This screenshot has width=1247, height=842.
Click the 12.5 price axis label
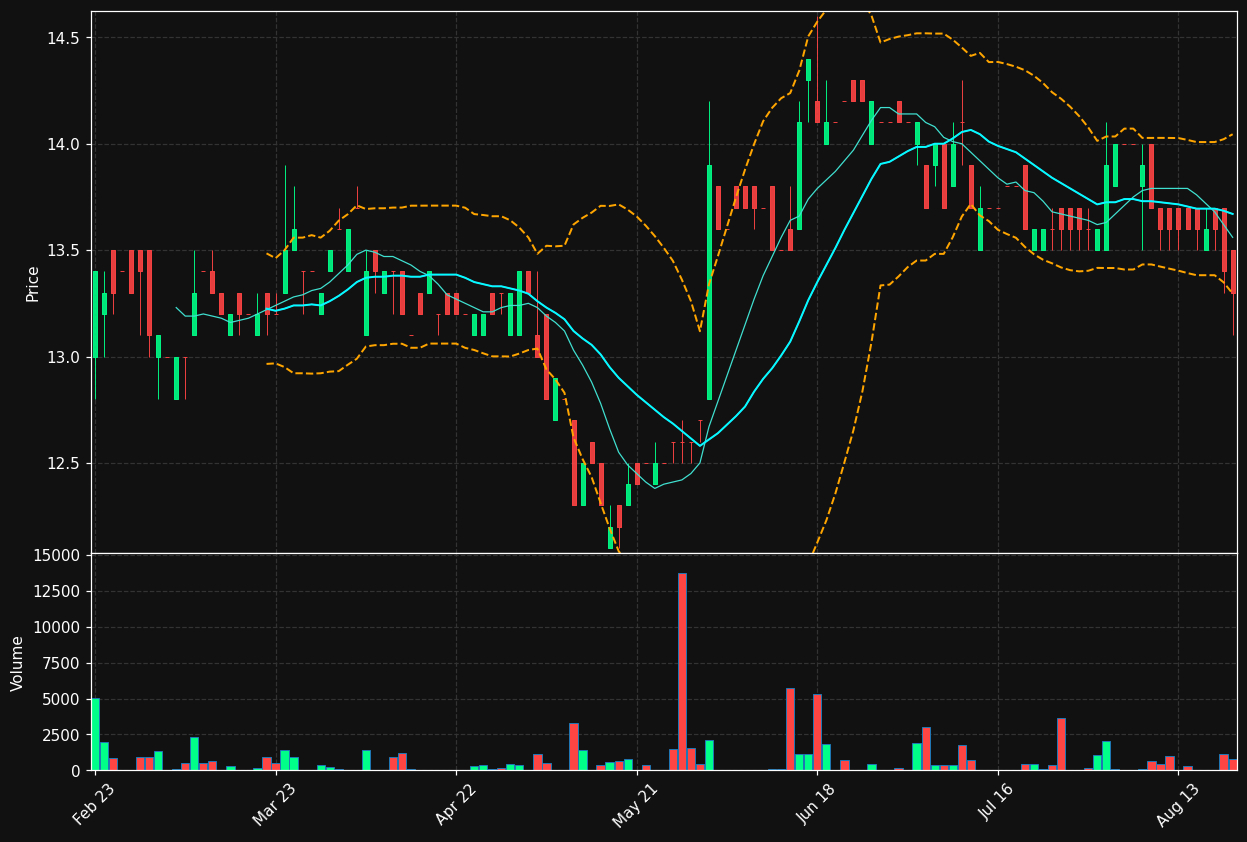[64, 464]
